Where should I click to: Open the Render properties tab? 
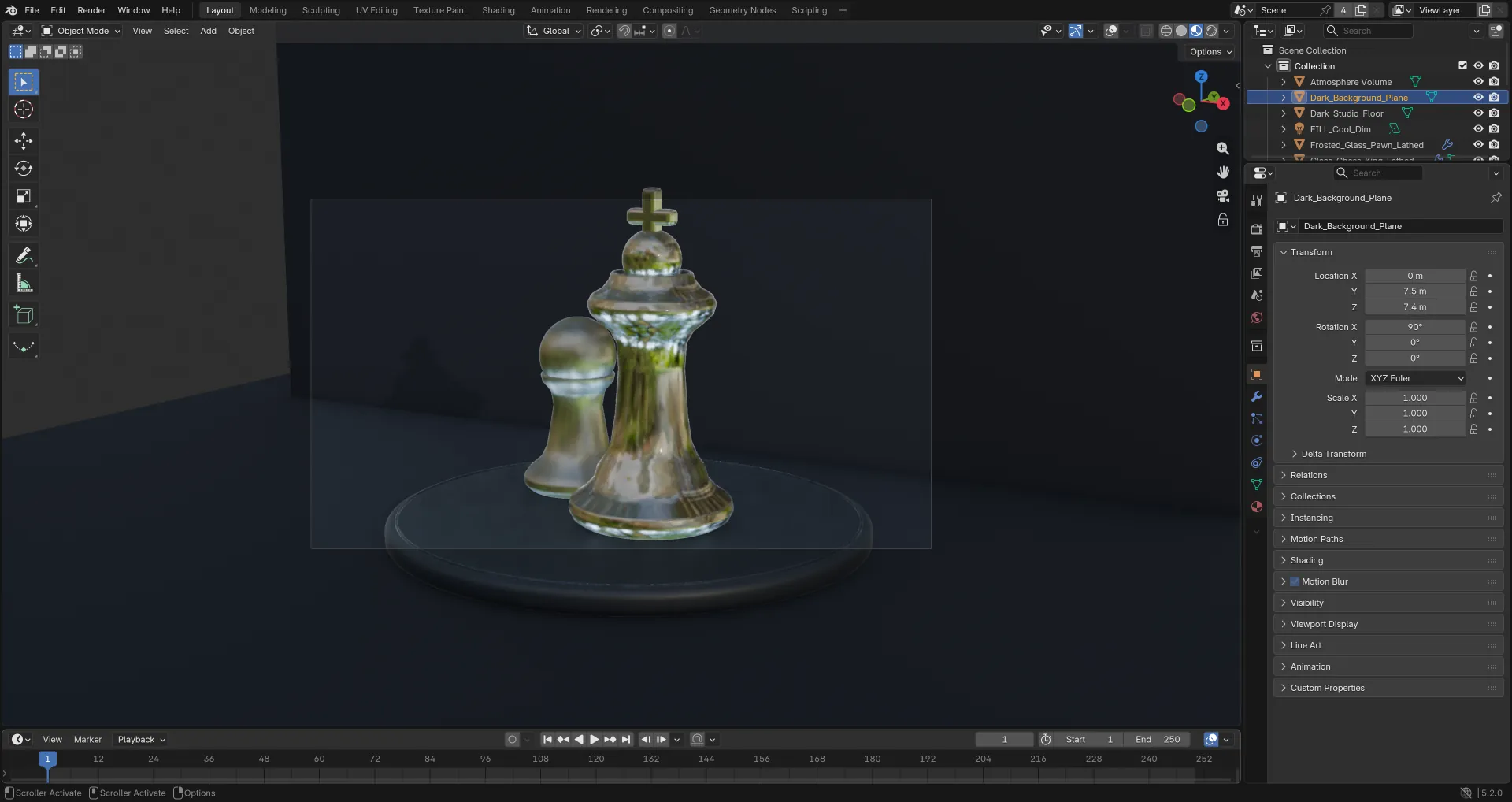tap(1257, 229)
